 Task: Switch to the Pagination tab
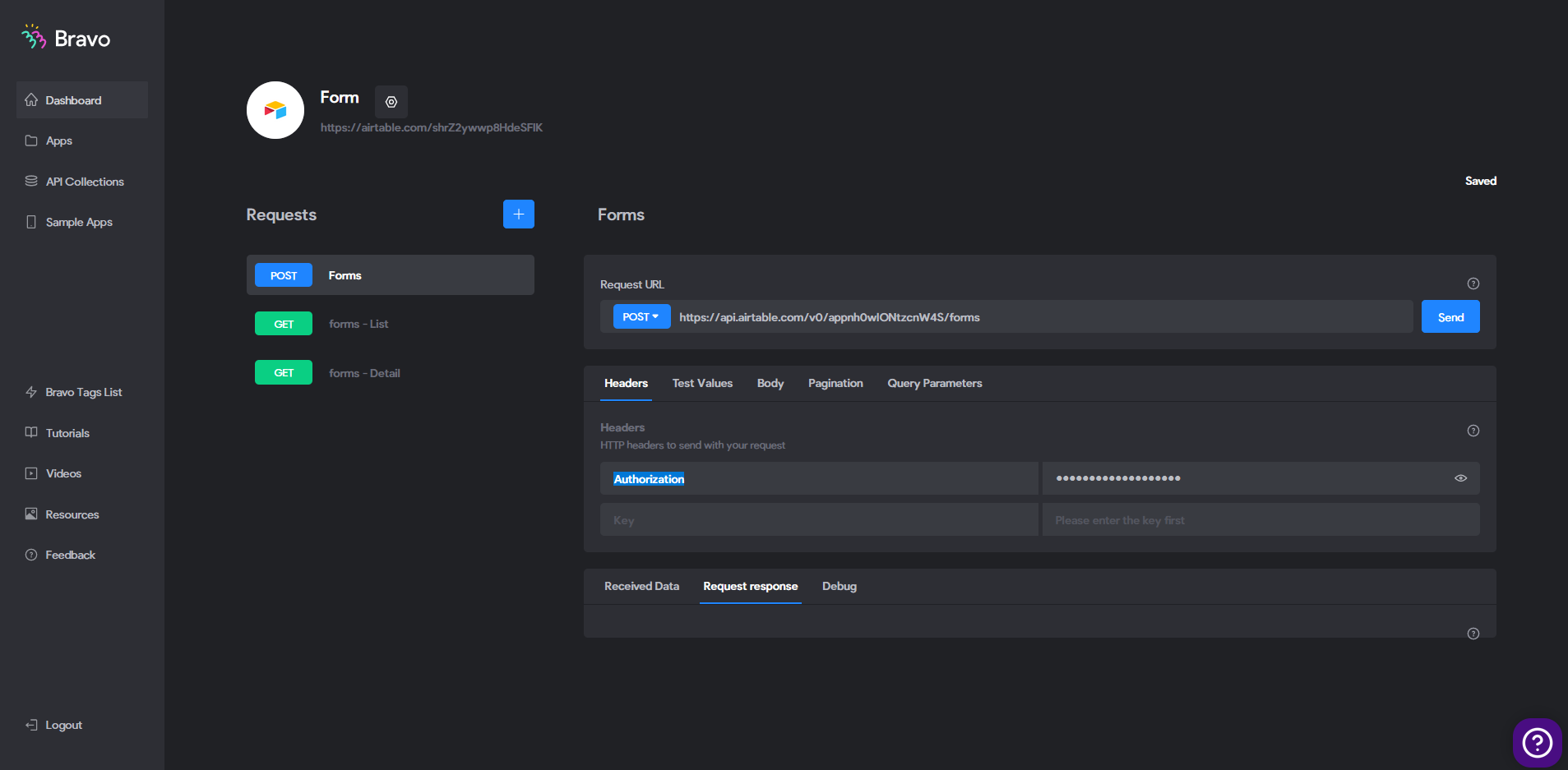(x=835, y=383)
